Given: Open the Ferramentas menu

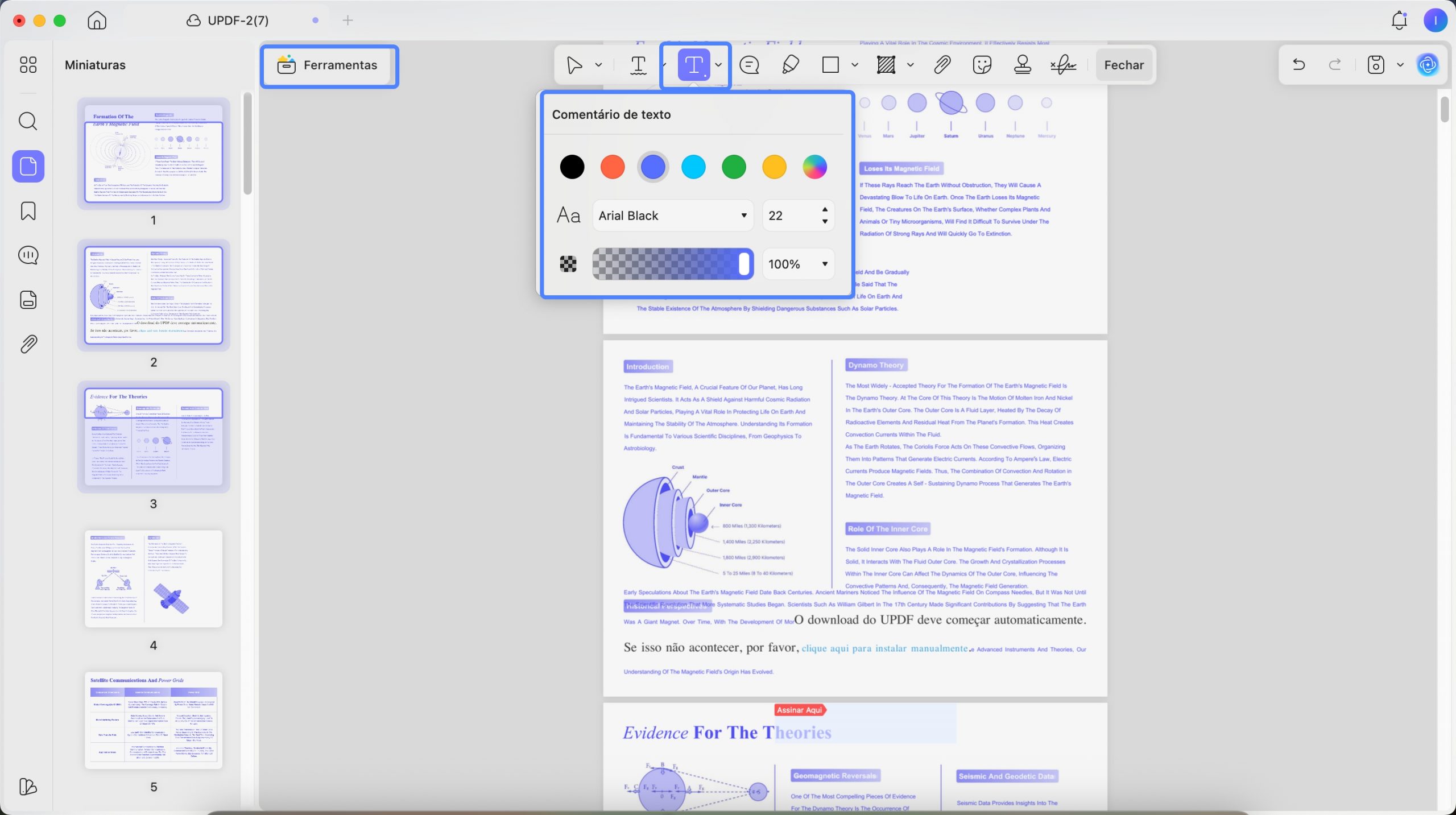Looking at the screenshot, I should [x=329, y=65].
